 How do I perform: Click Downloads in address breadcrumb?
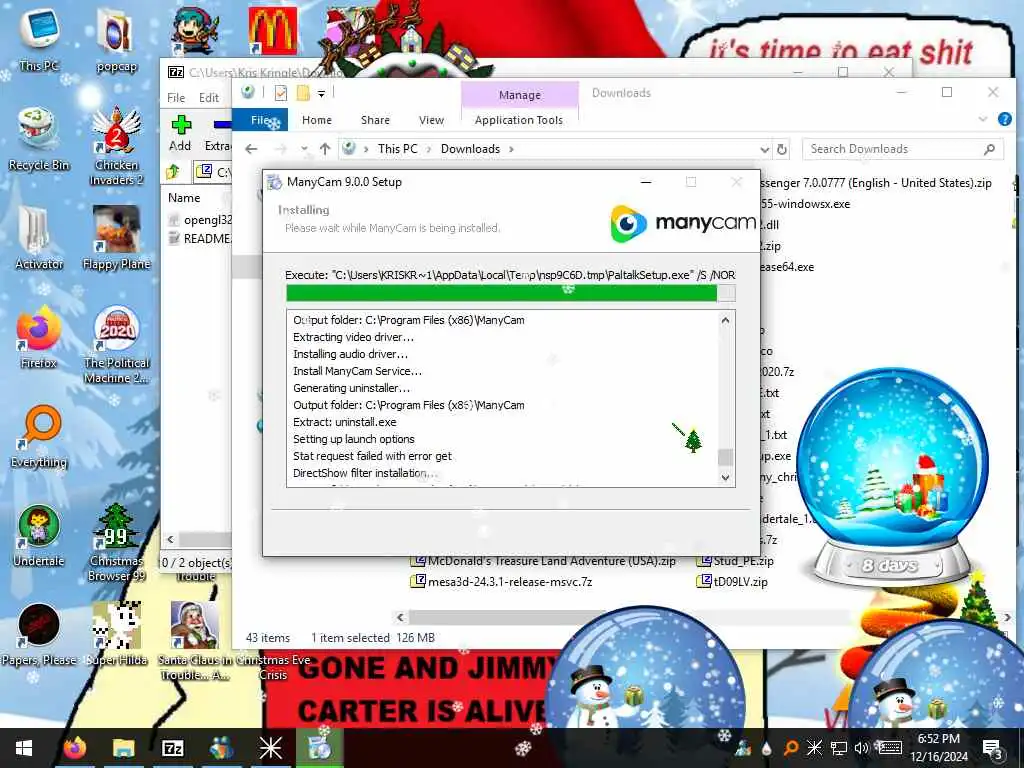coord(470,149)
